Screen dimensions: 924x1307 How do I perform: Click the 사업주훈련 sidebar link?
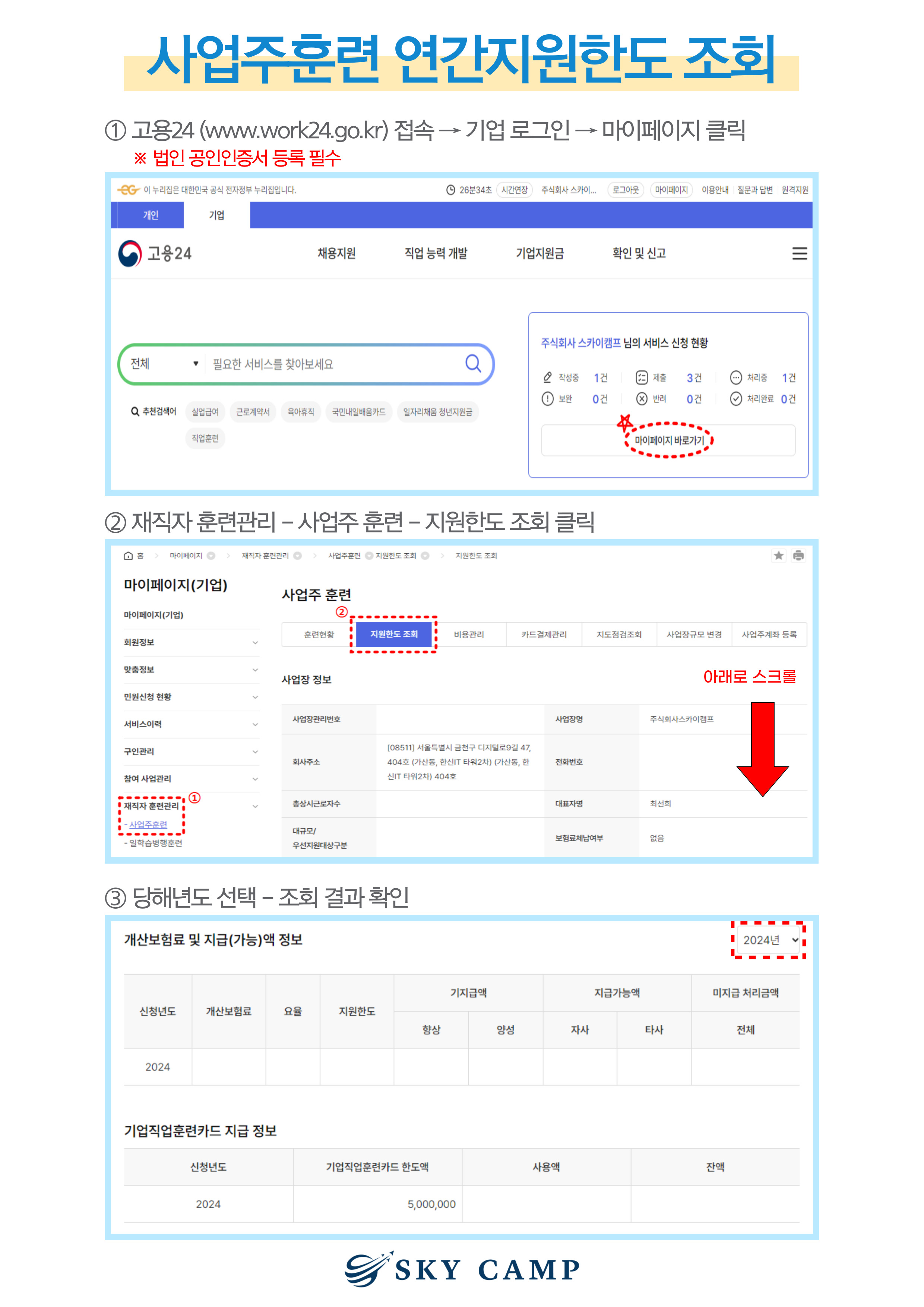tap(148, 824)
